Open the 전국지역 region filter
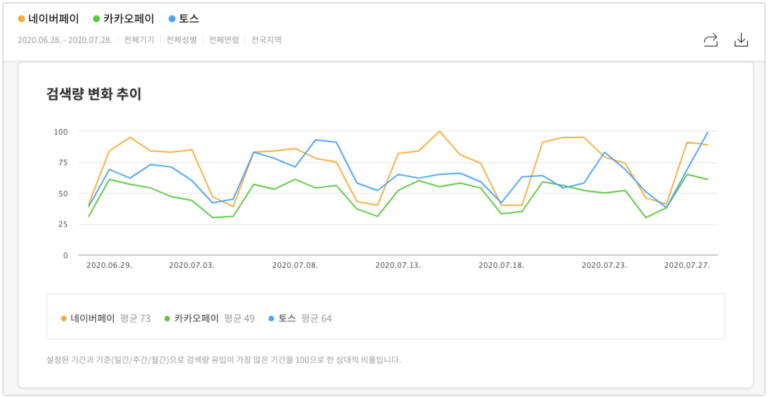The height and width of the screenshot is (398, 768). (266, 40)
